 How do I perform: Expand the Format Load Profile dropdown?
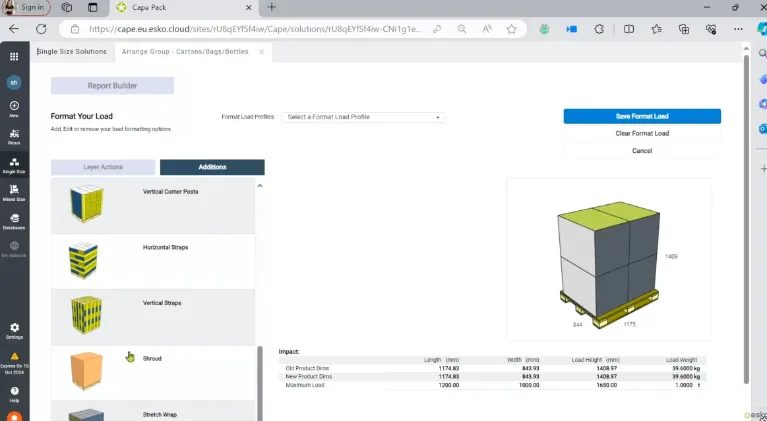point(363,117)
